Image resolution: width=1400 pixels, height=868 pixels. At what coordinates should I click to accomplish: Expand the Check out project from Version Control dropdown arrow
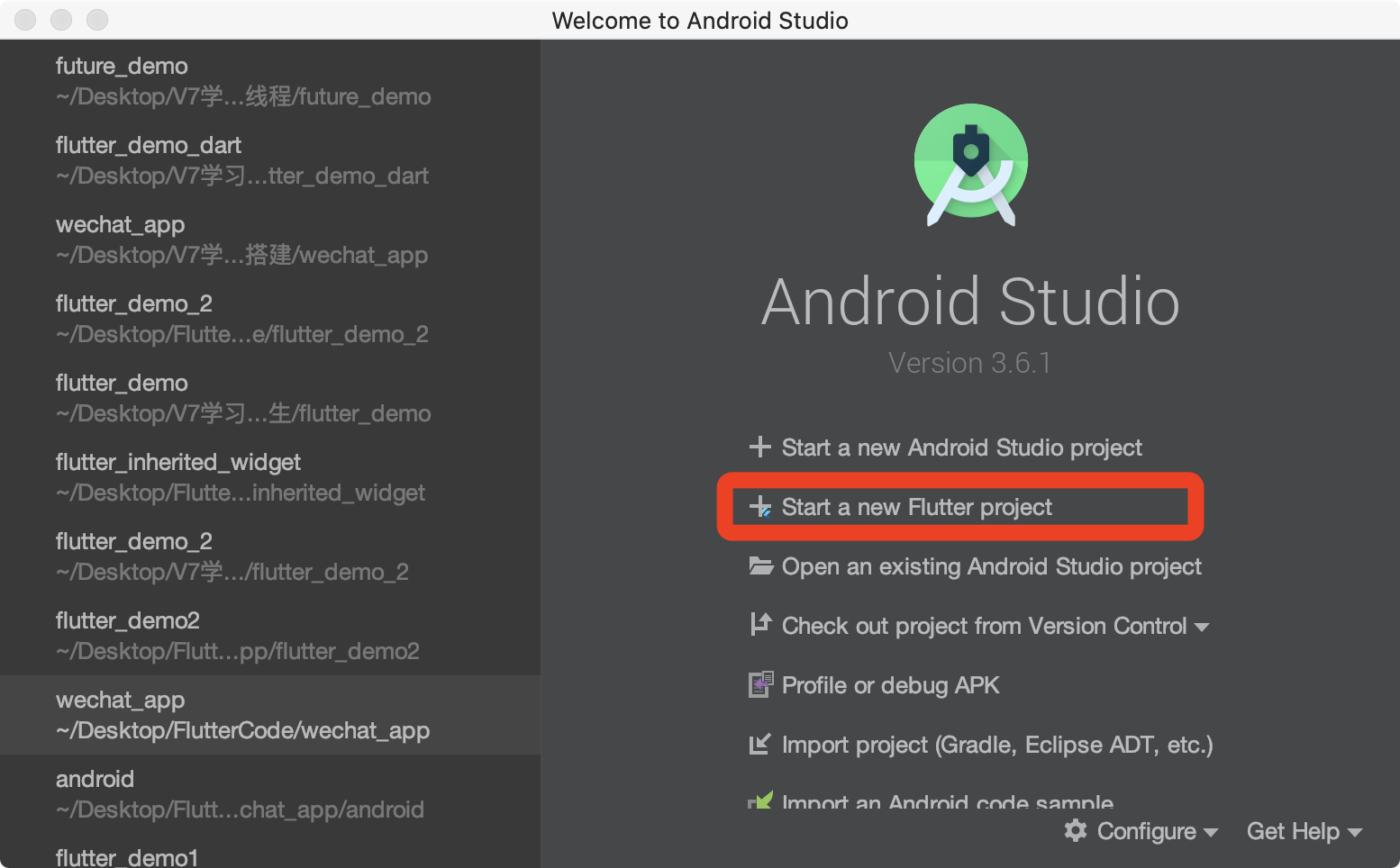1202,627
